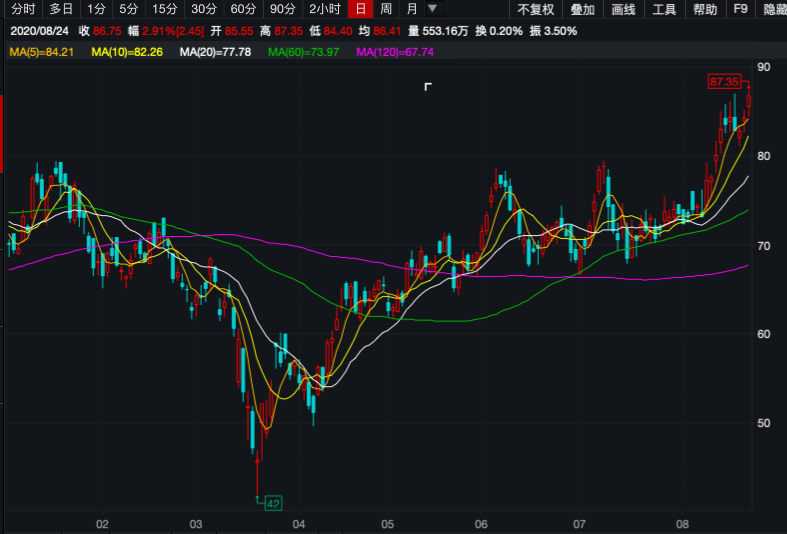Open the 画线 drawing tools

coord(623,10)
